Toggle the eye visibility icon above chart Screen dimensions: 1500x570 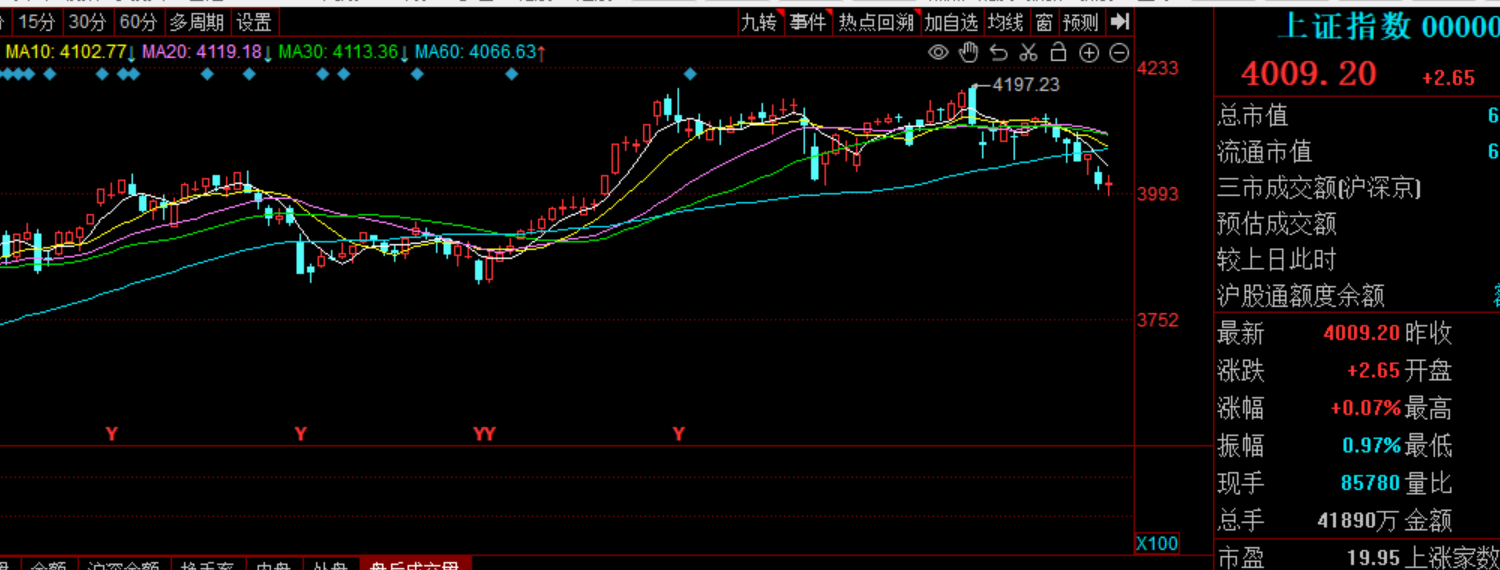pyautogui.click(x=938, y=53)
